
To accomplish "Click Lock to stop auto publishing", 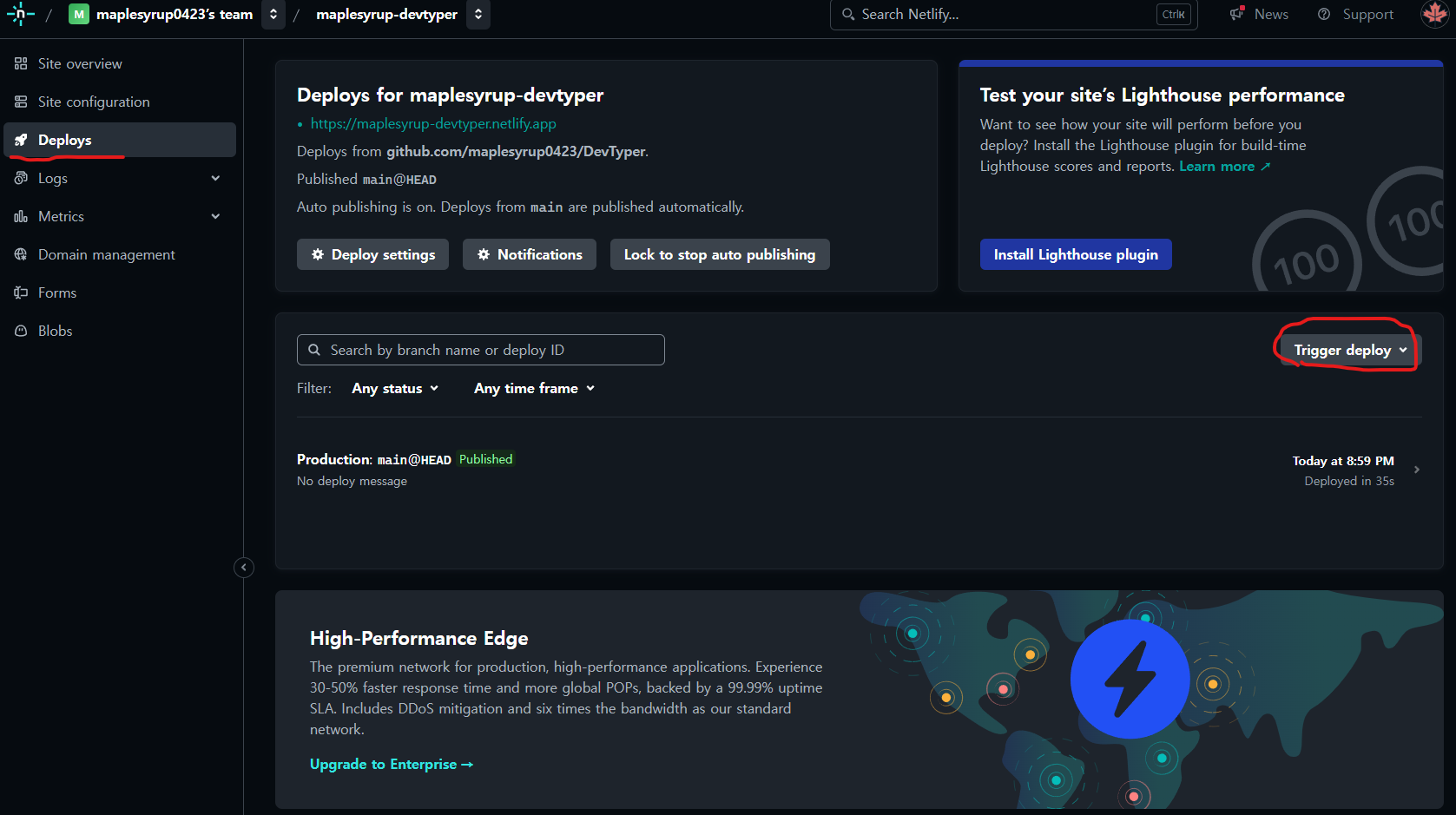I will pyautogui.click(x=720, y=254).
